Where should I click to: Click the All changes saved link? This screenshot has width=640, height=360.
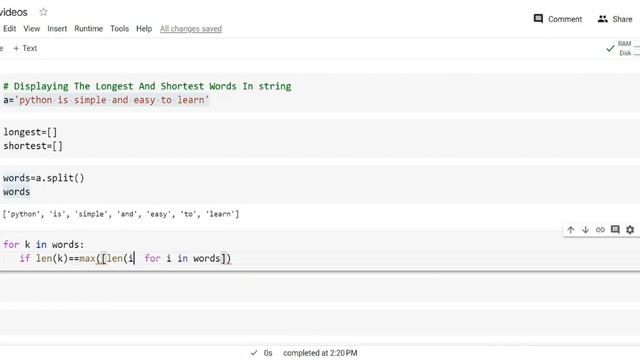191,29
